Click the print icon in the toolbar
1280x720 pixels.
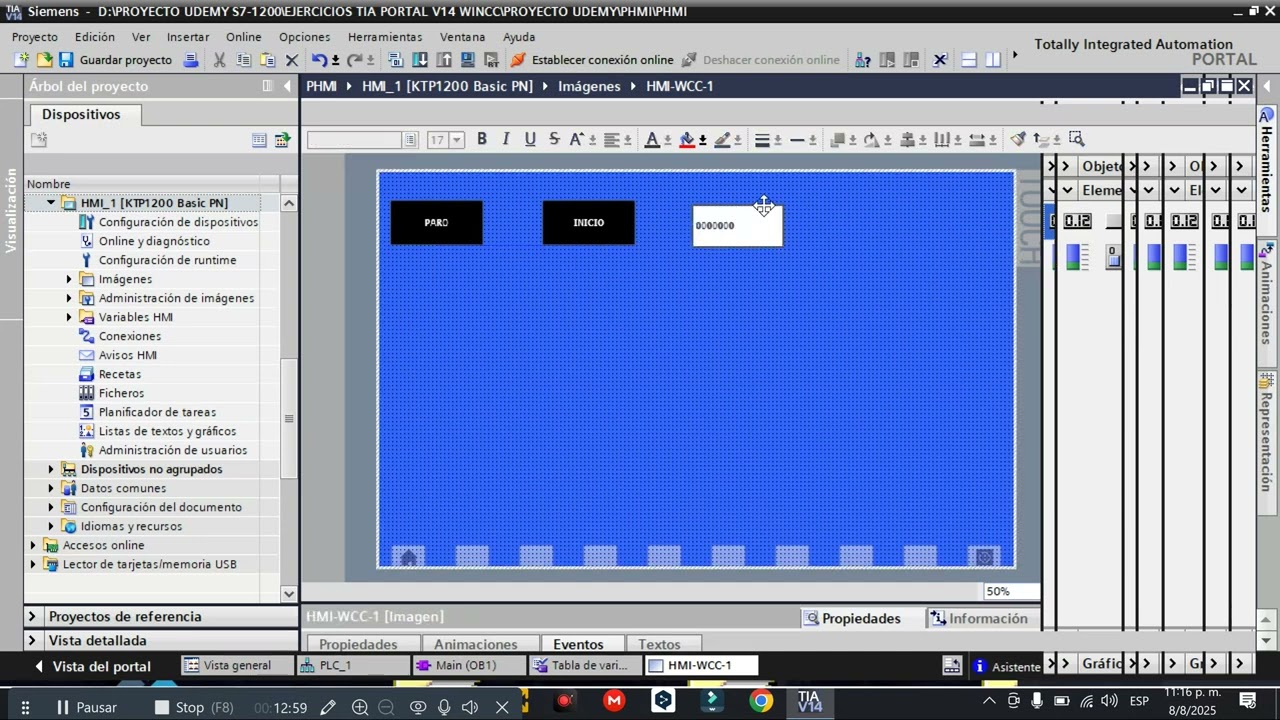[191, 60]
